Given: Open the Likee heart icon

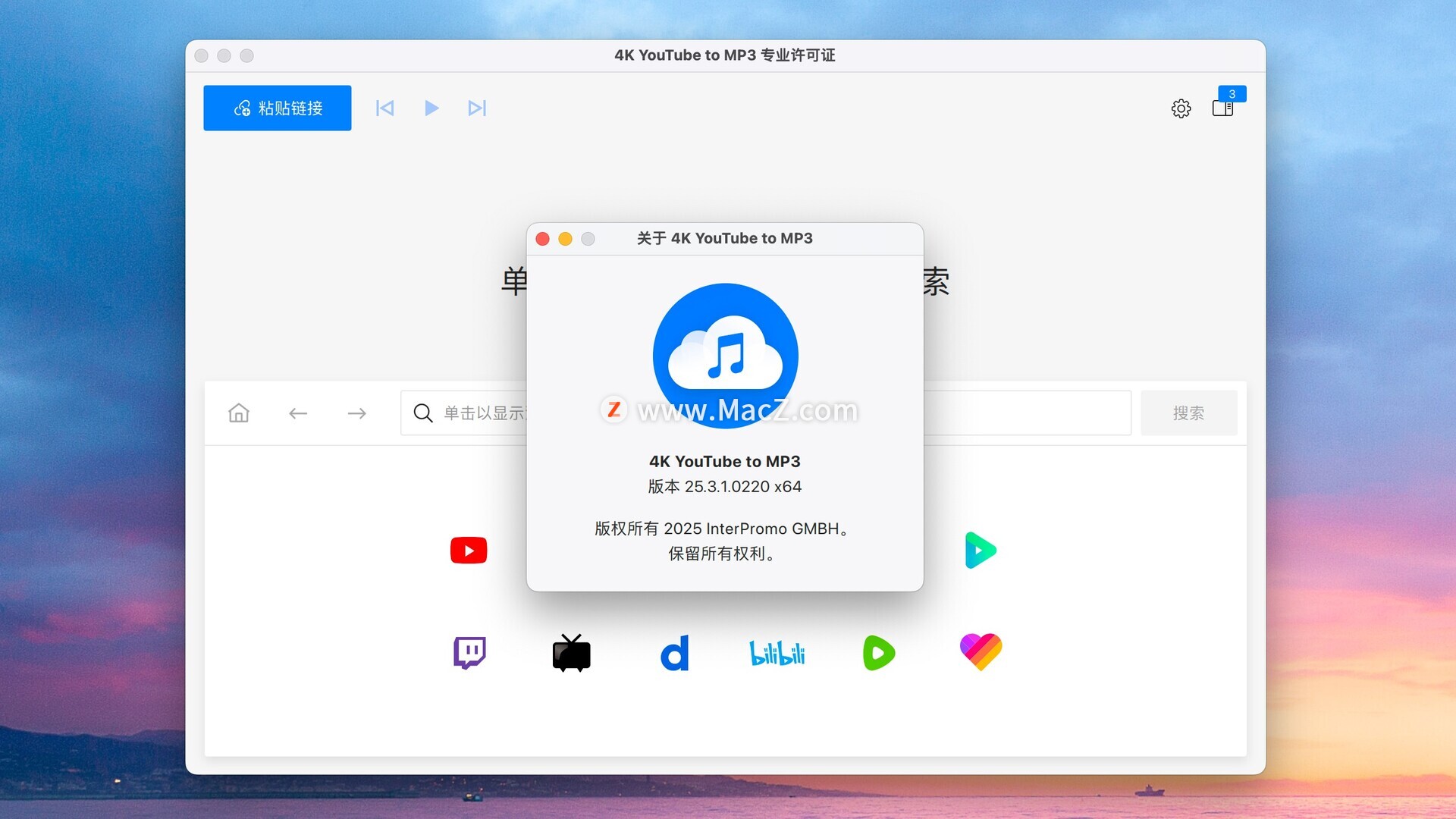Looking at the screenshot, I should (x=981, y=652).
